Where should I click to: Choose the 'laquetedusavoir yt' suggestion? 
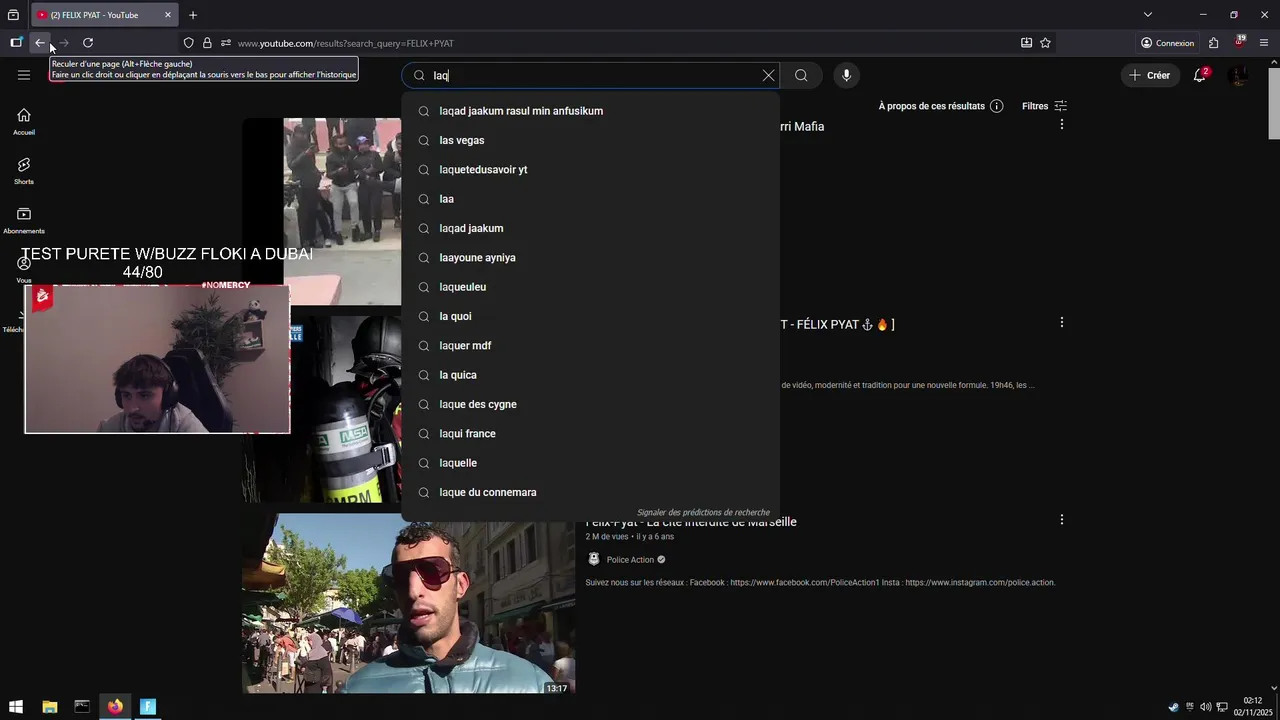tap(590, 170)
